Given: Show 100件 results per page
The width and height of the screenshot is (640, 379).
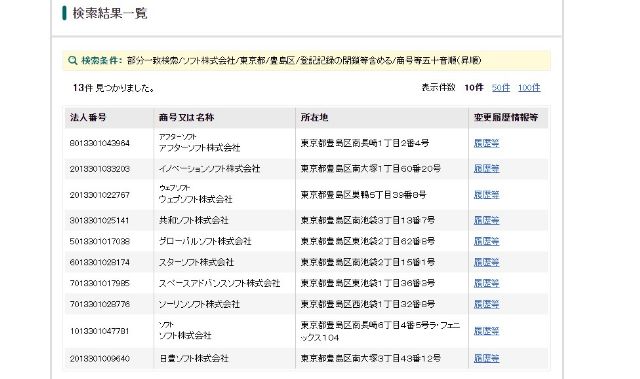Looking at the screenshot, I should pyautogui.click(x=529, y=88).
